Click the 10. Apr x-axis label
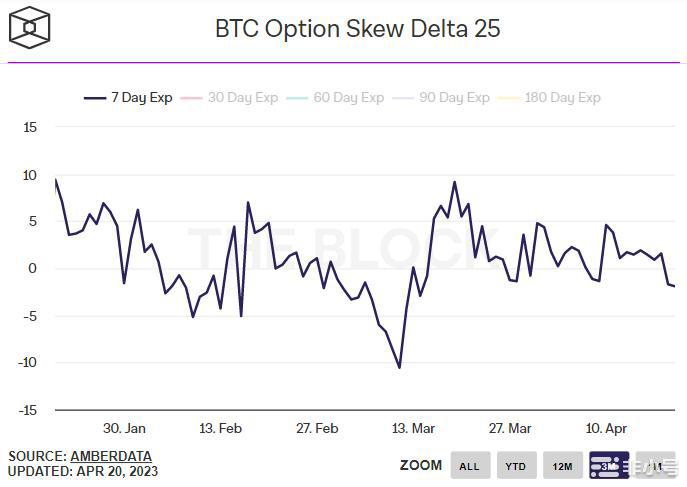 coord(606,428)
